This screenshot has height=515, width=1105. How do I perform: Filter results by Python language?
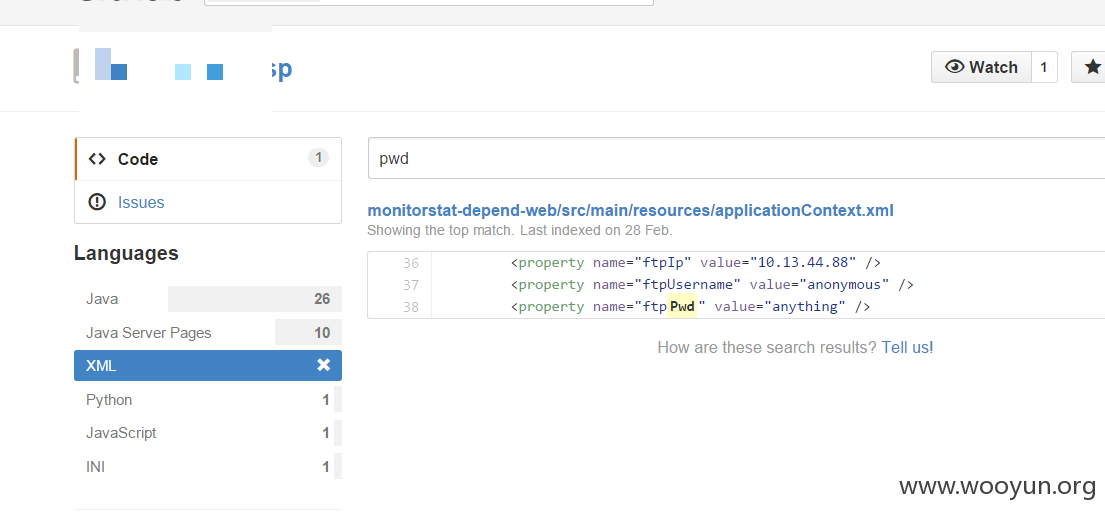[x=208, y=399]
